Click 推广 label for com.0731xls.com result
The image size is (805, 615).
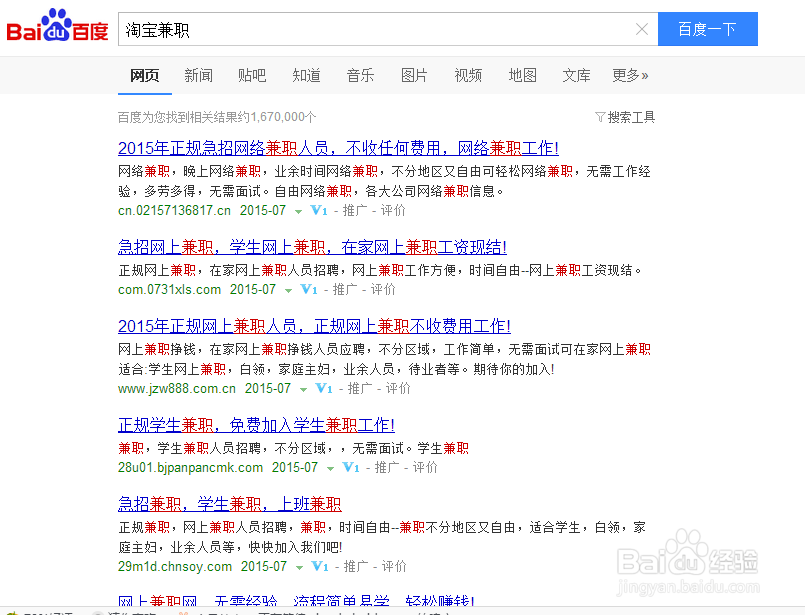tap(346, 290)
